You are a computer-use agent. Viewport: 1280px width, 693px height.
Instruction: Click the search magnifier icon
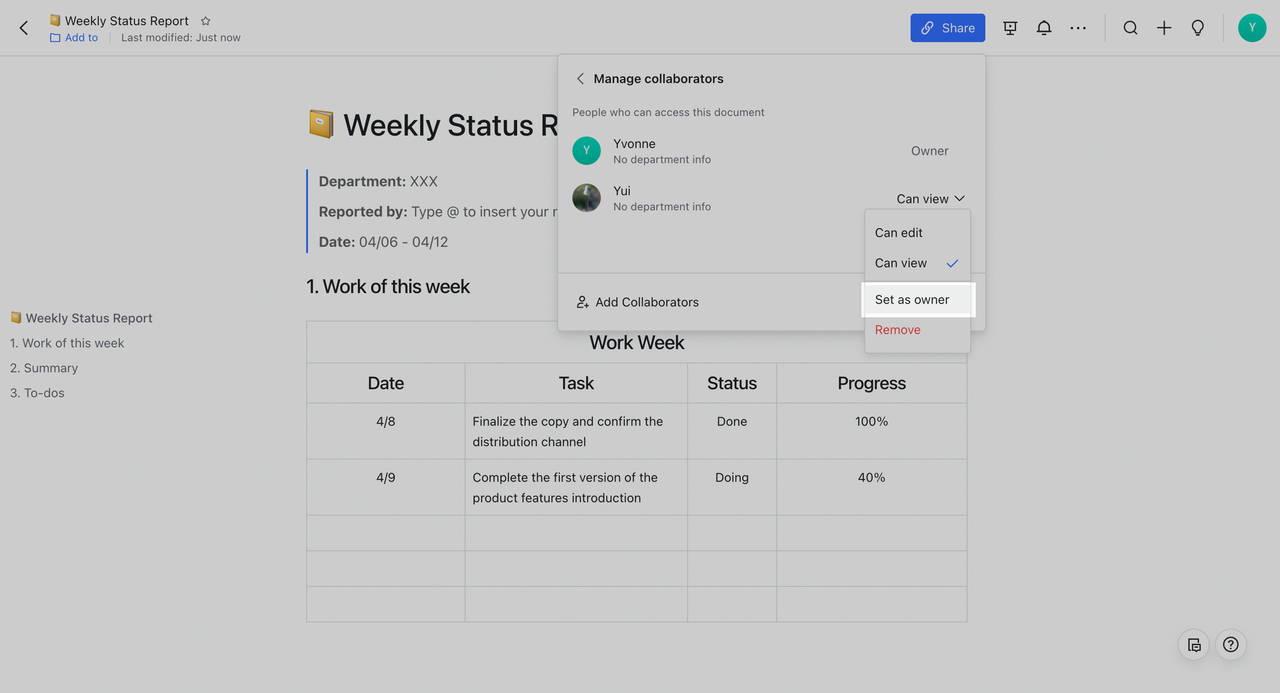tap(1130, 28)
